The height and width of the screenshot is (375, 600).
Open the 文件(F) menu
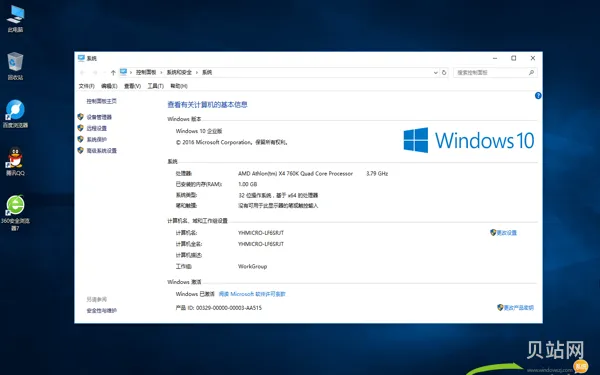(86, 86)
